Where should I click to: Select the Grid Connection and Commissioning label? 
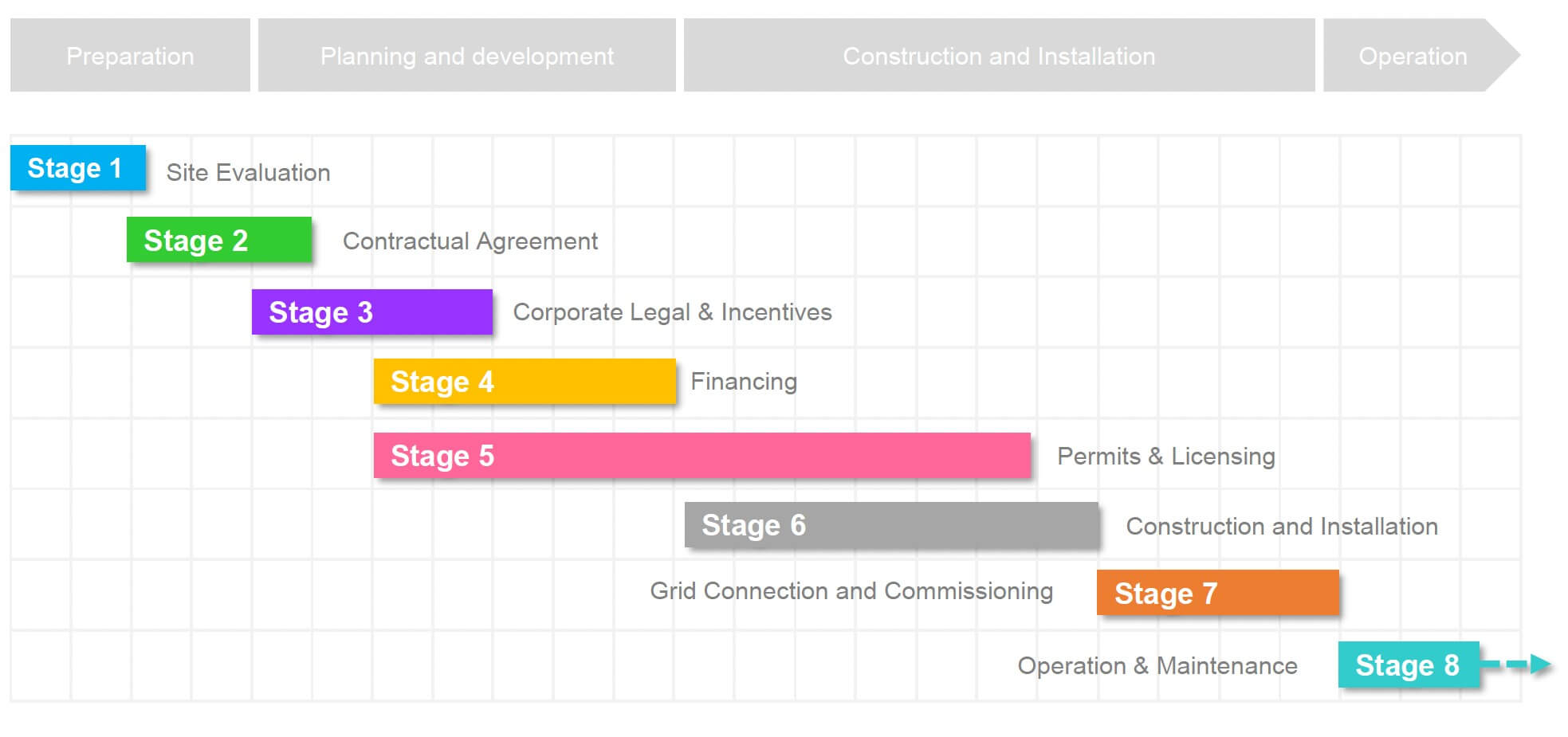click(851, 591)
